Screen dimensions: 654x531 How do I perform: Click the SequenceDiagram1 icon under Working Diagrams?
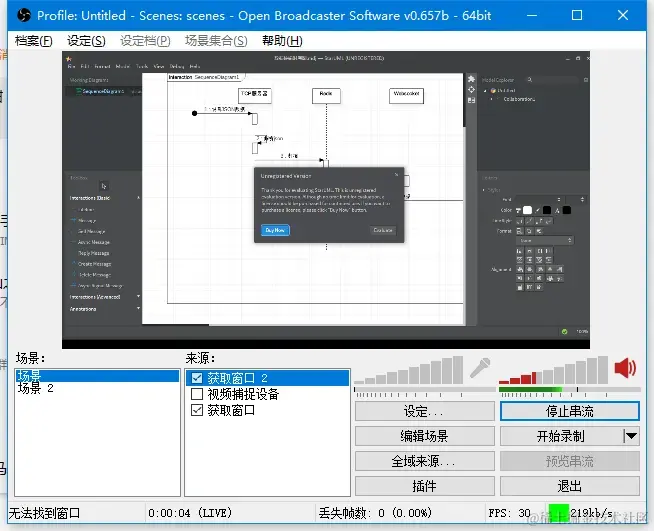pos(78,91)
